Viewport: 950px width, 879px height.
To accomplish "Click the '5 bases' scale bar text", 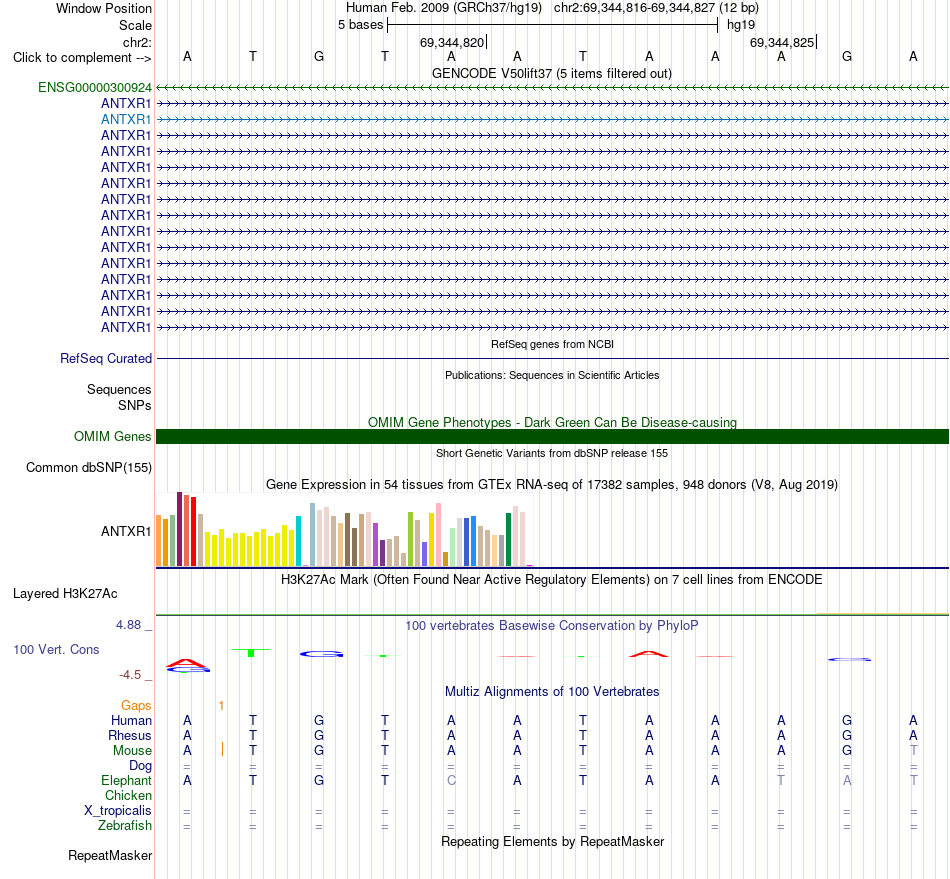I will (360, 25).
